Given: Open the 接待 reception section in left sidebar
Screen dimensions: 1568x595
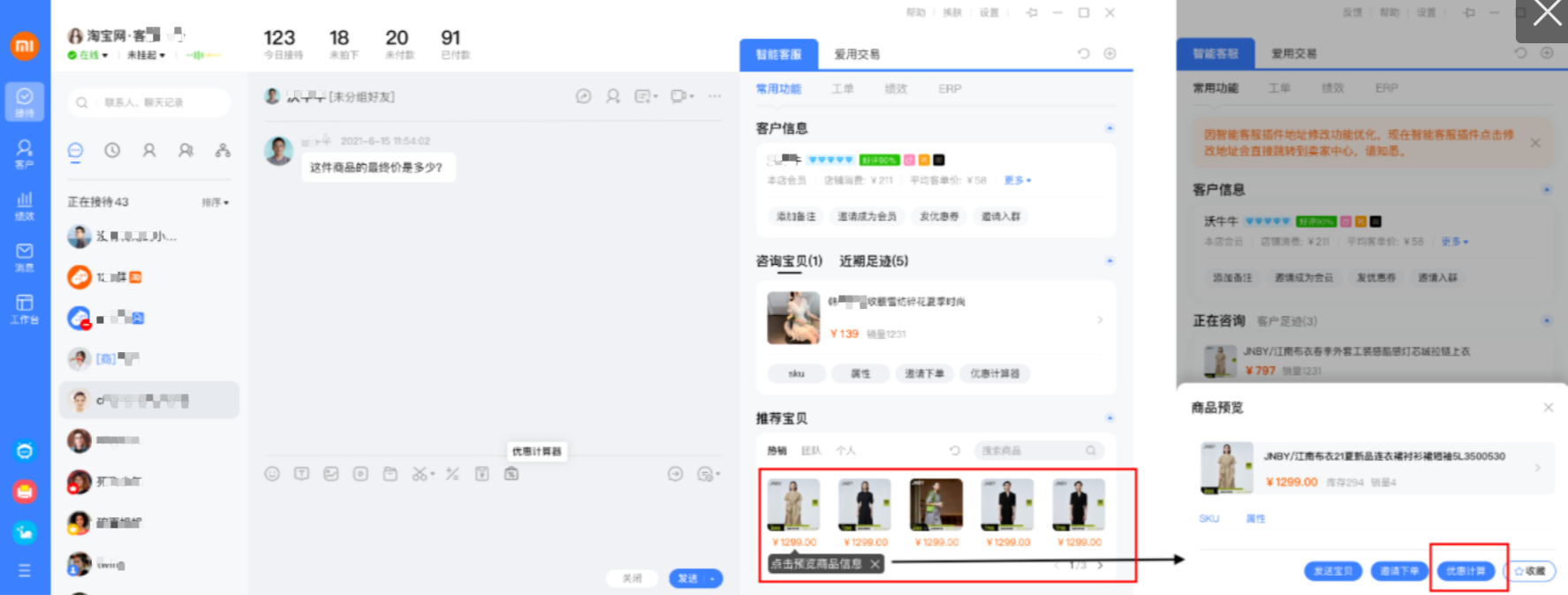Looking at the screenshot, I should pyautogui.click(x=25, y=102).
